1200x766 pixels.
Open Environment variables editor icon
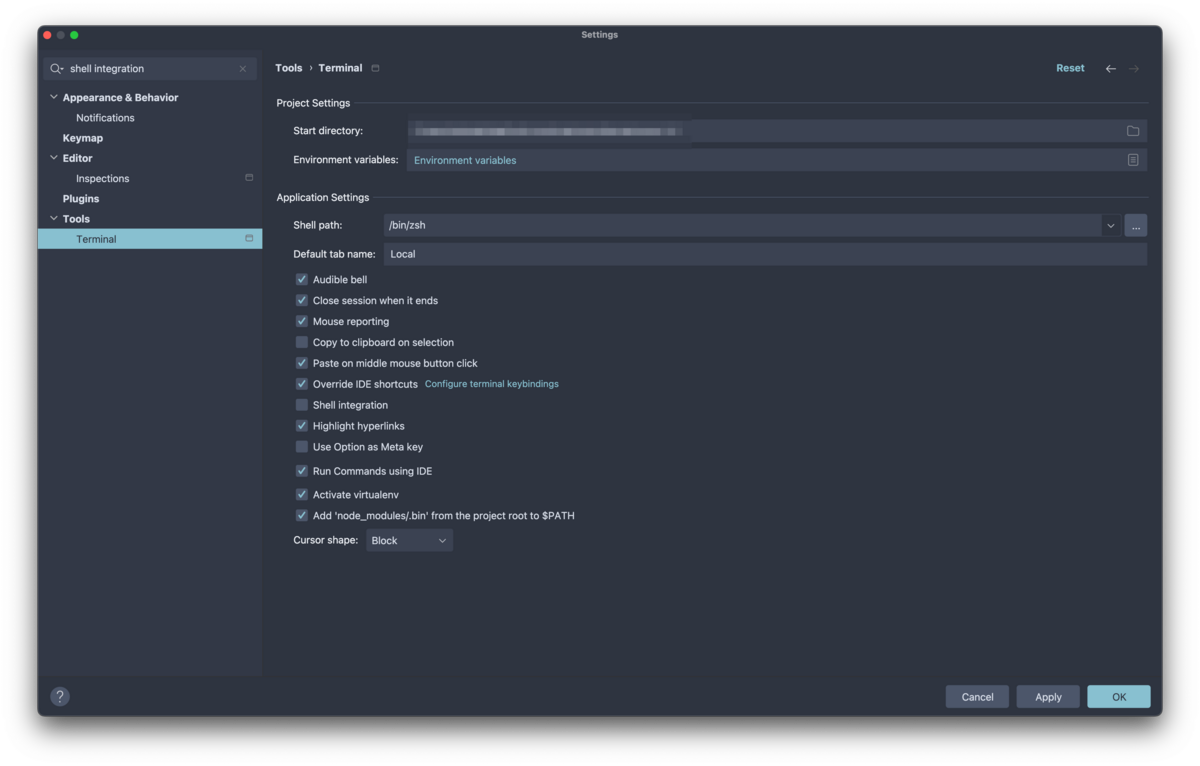pos(1133,160)
